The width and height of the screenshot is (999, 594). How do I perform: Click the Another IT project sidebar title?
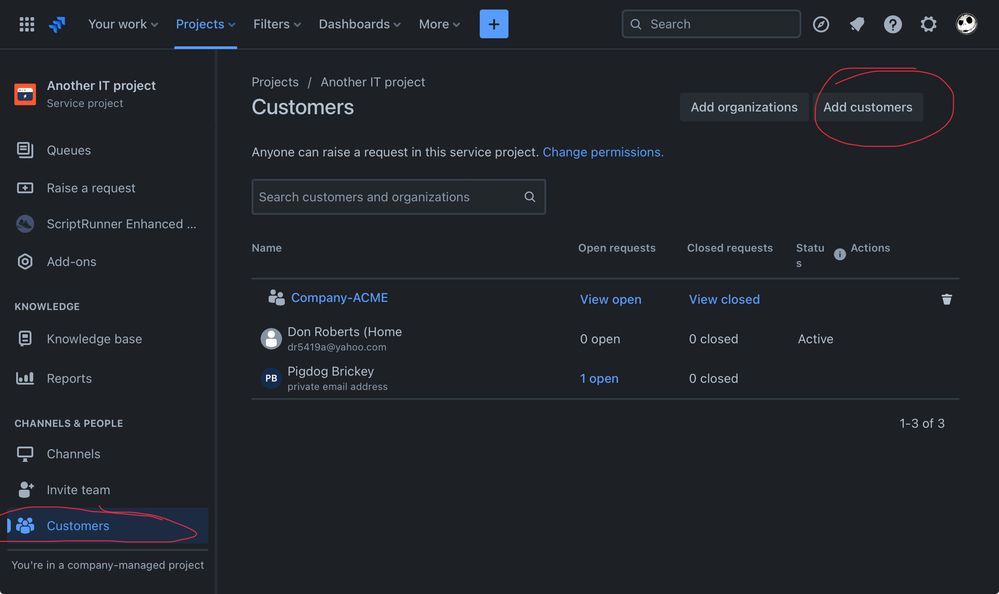point(101,85)
